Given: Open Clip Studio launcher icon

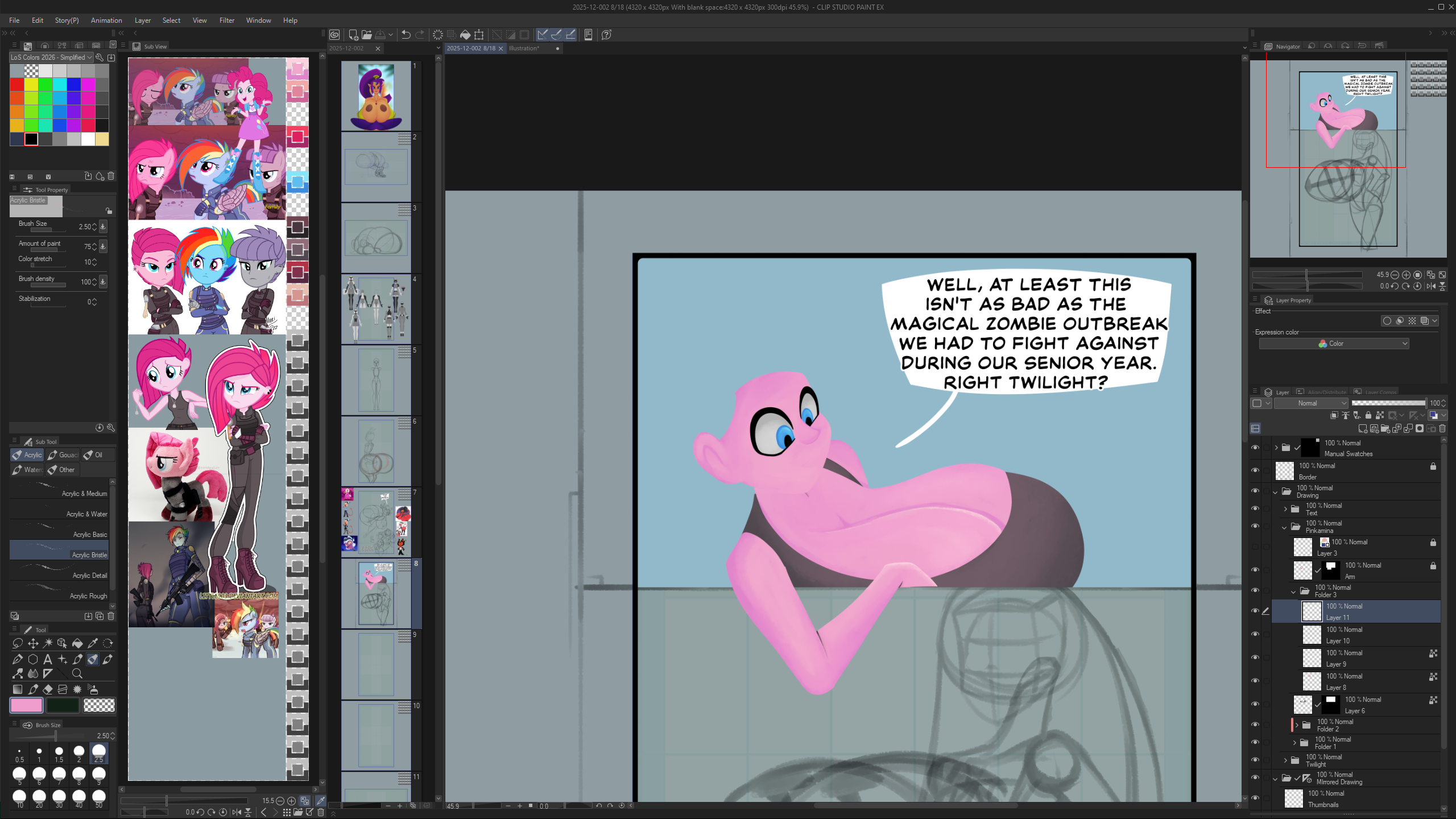Looking at the screenshot, I should pyautogui.click(x=334, y=35).
